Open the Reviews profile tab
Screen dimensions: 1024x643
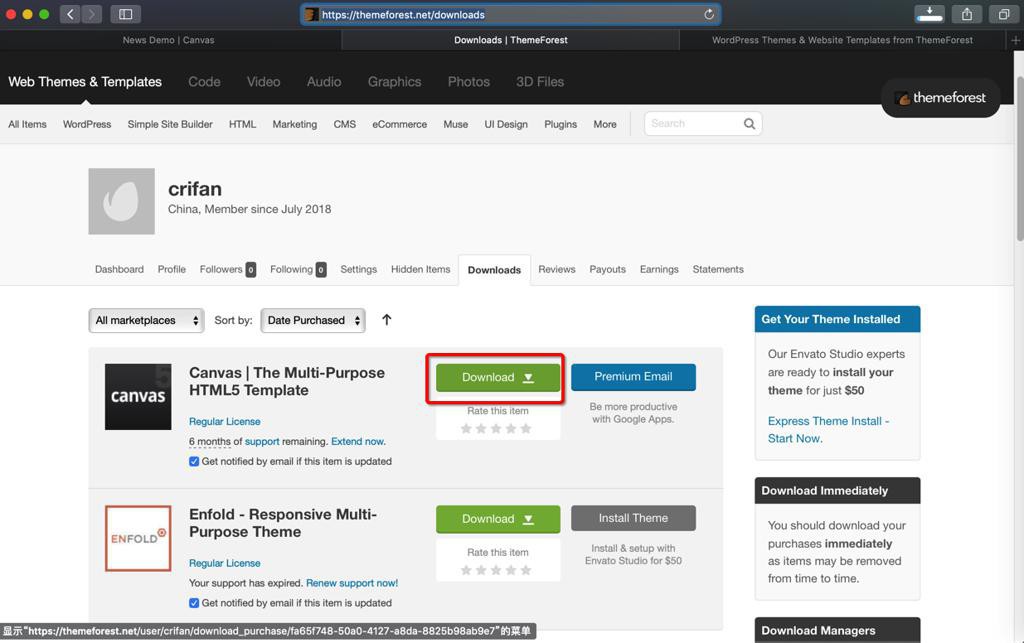(556, 269)
